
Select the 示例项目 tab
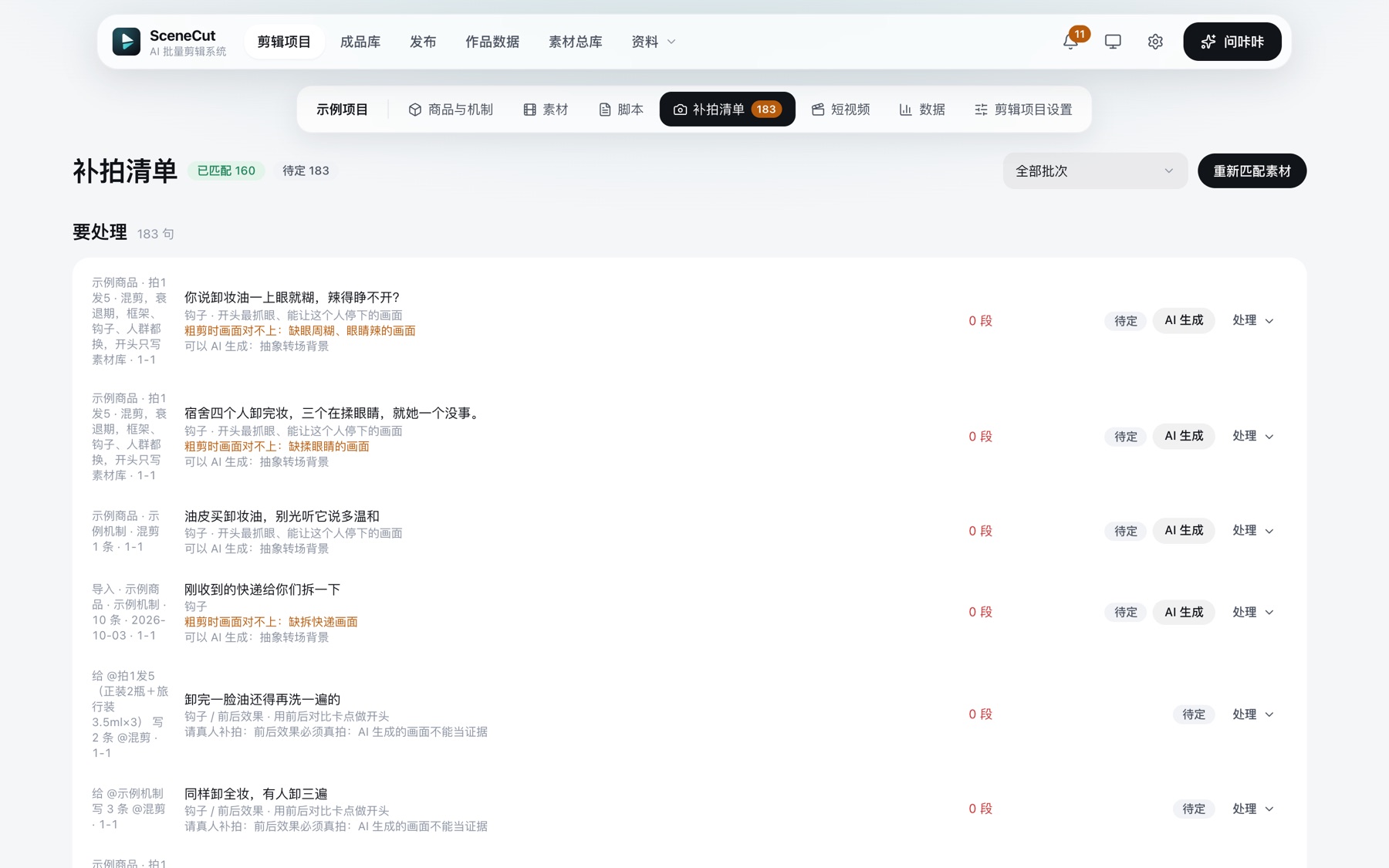(342, 110)
